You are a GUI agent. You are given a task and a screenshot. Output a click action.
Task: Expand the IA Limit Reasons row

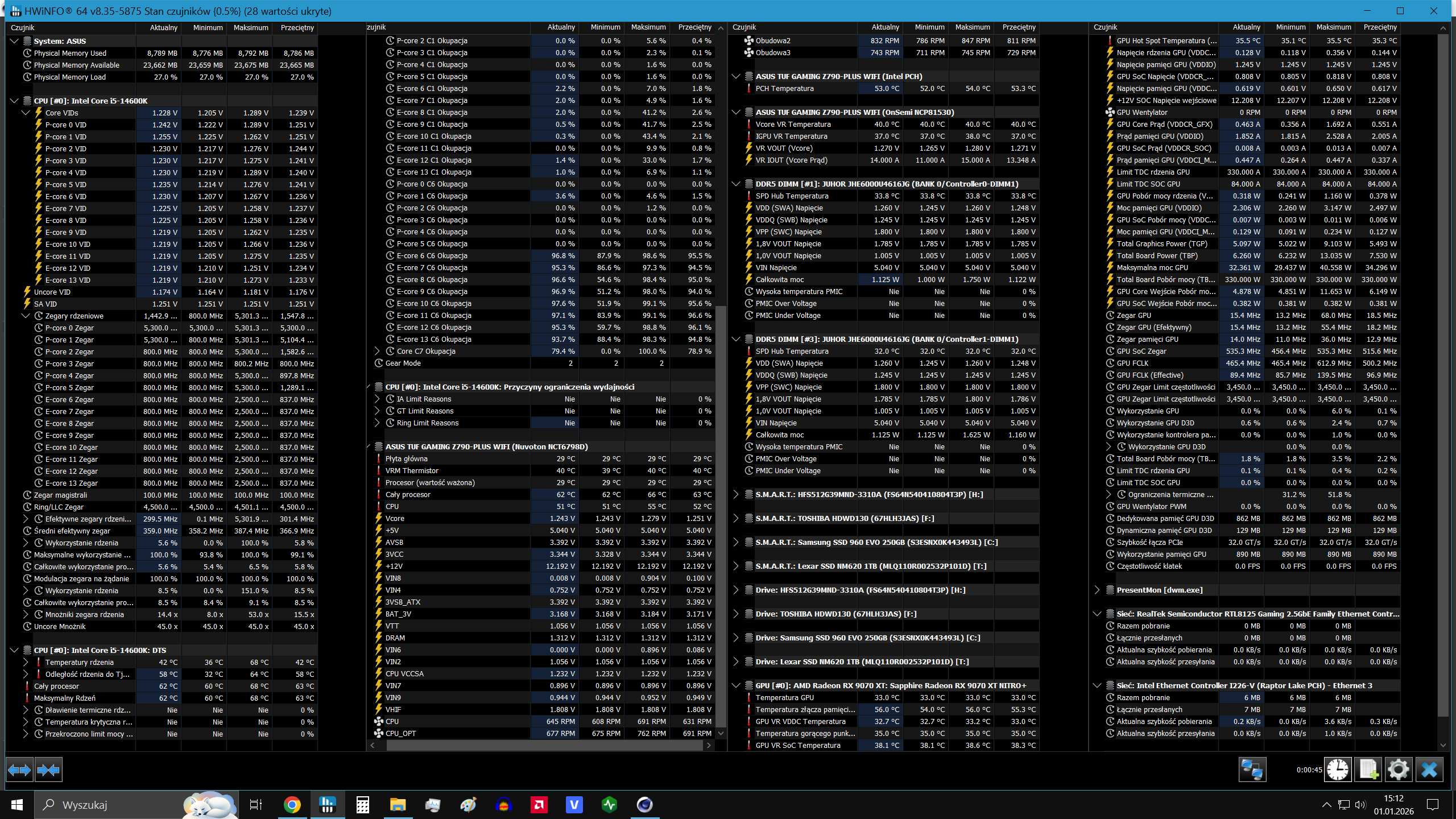point(378,399)
